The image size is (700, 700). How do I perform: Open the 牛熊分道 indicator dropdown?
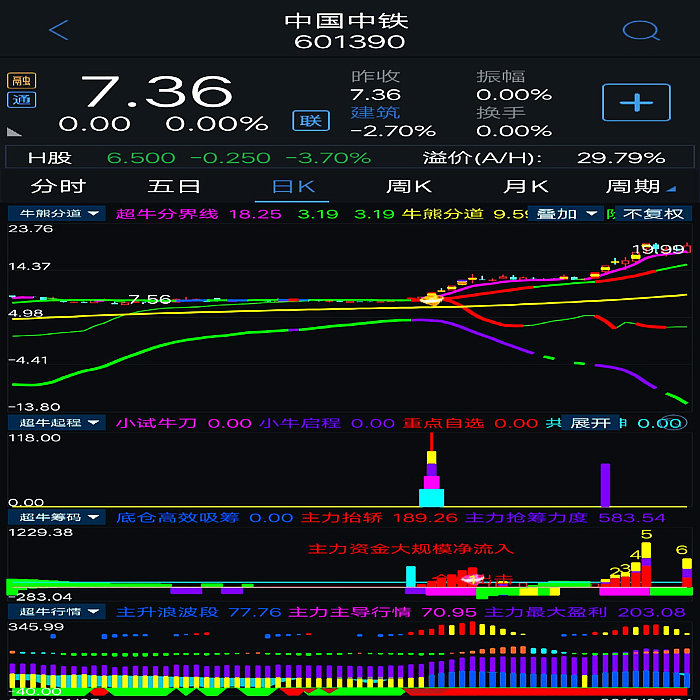(57, 213)
